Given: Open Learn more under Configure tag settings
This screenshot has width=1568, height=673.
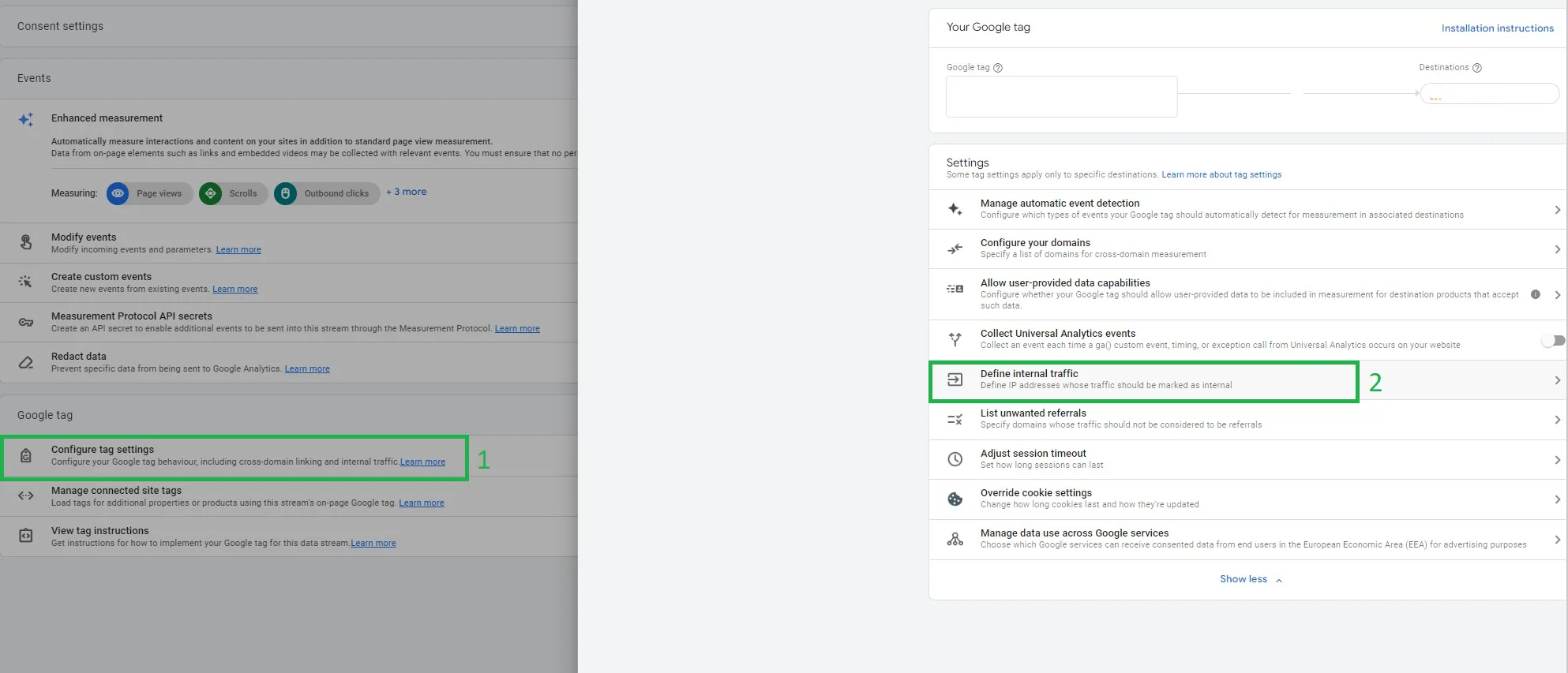Looking at the screenshot, I should [x=422, y=462].
